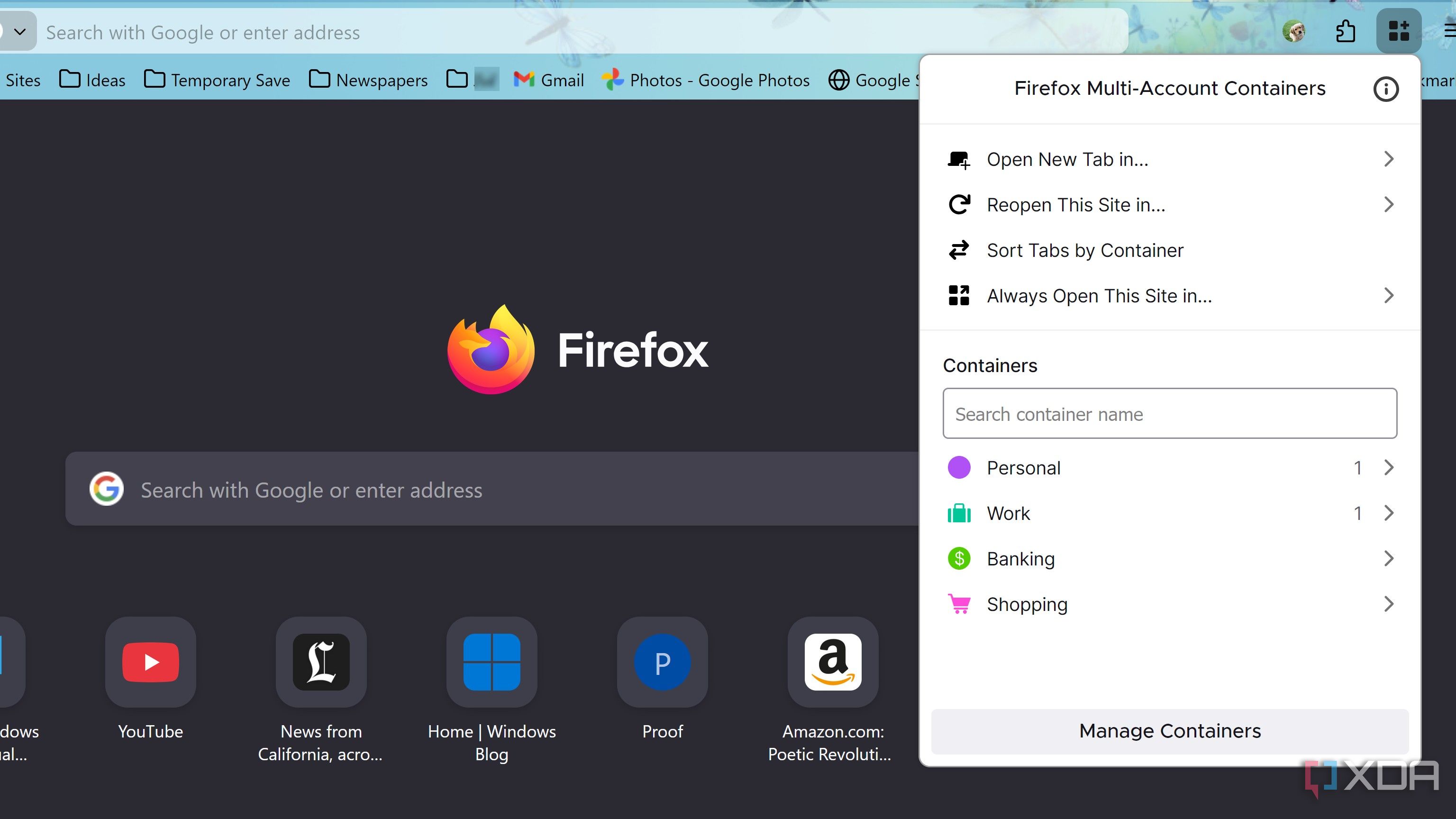This screenshot has width=1456, height=819.
Task: Open the Amazon.com shortcut tile
Action: coord(832,662)
